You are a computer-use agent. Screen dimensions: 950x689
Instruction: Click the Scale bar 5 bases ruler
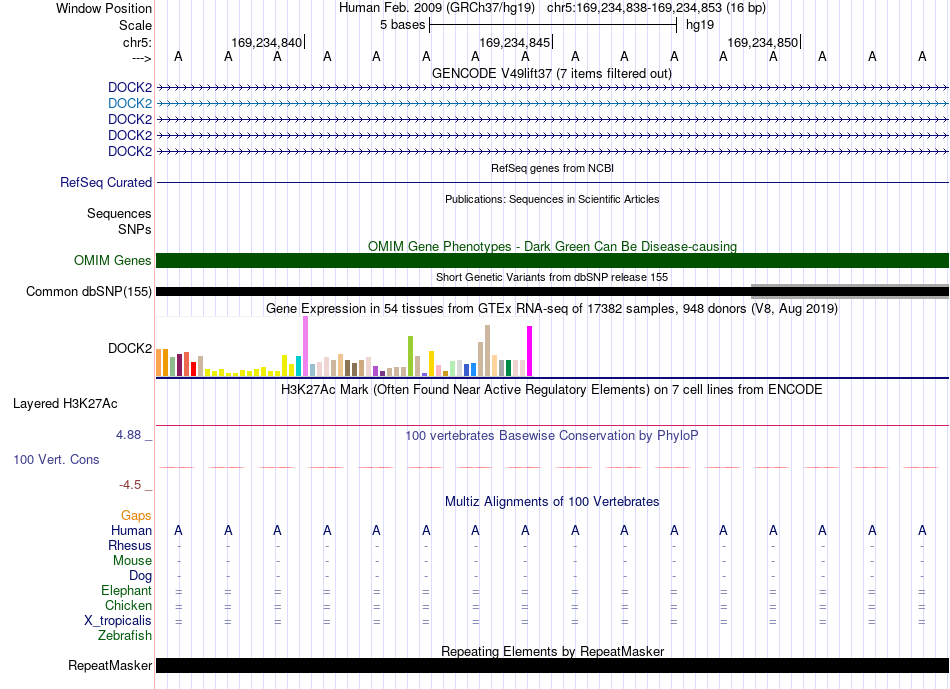[x=553, y=25]
